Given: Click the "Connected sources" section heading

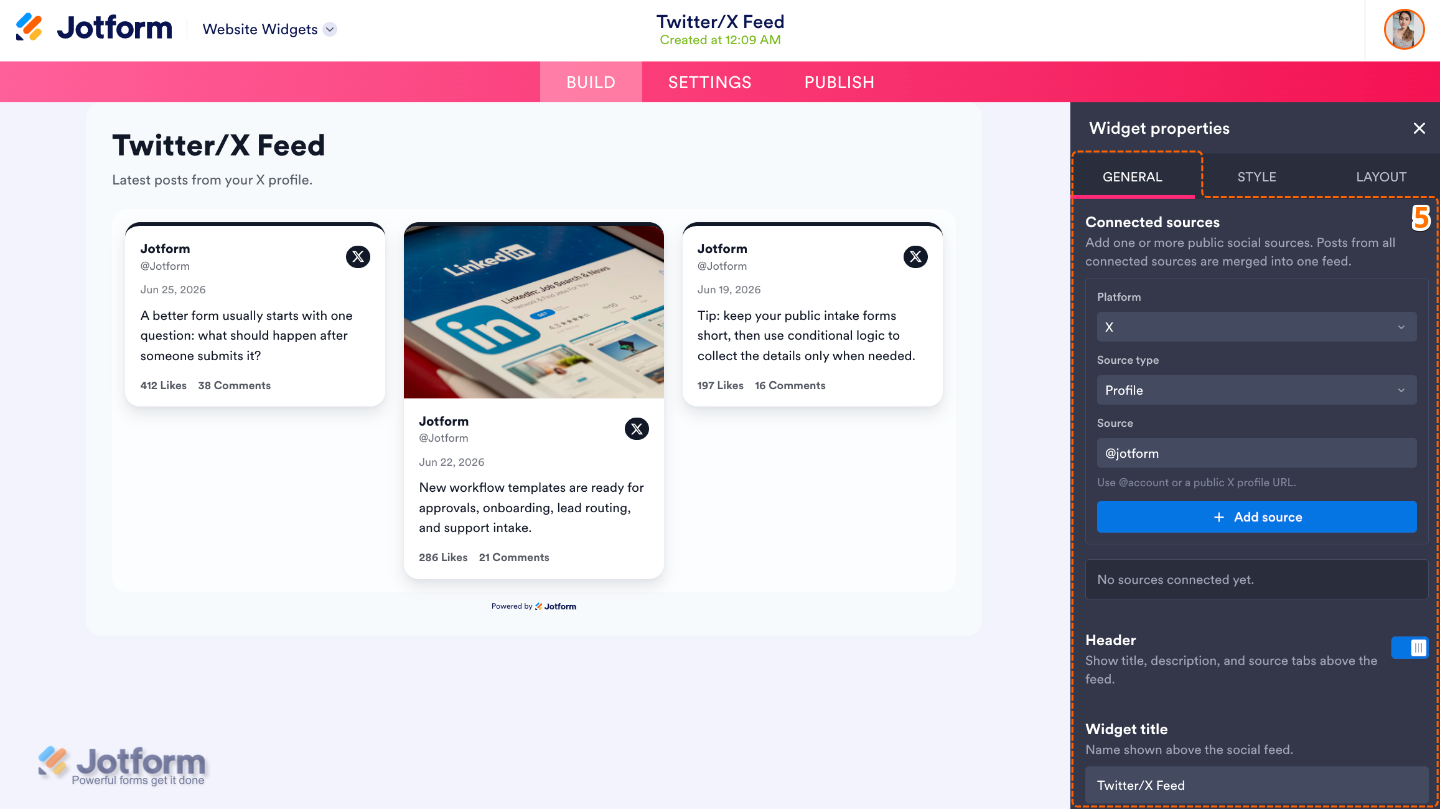Looking at the screenshot, I should (x=1152, y=222).
